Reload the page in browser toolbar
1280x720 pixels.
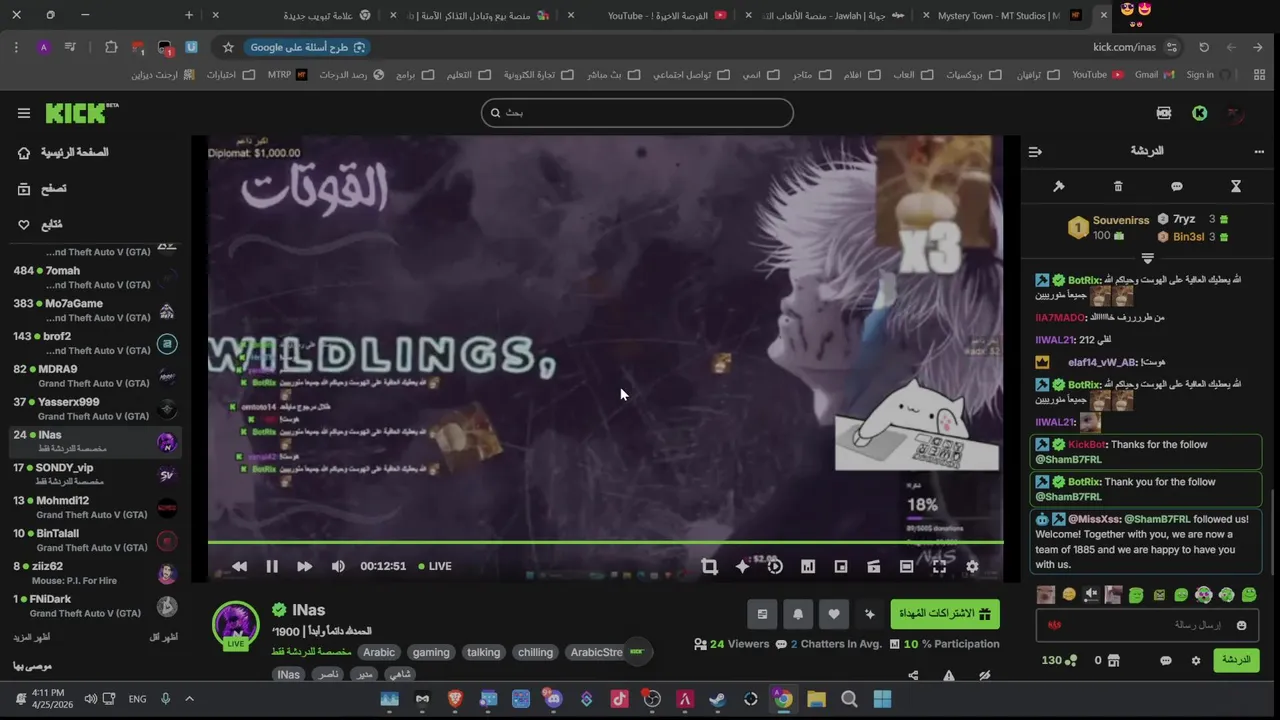click(1204, 47)
